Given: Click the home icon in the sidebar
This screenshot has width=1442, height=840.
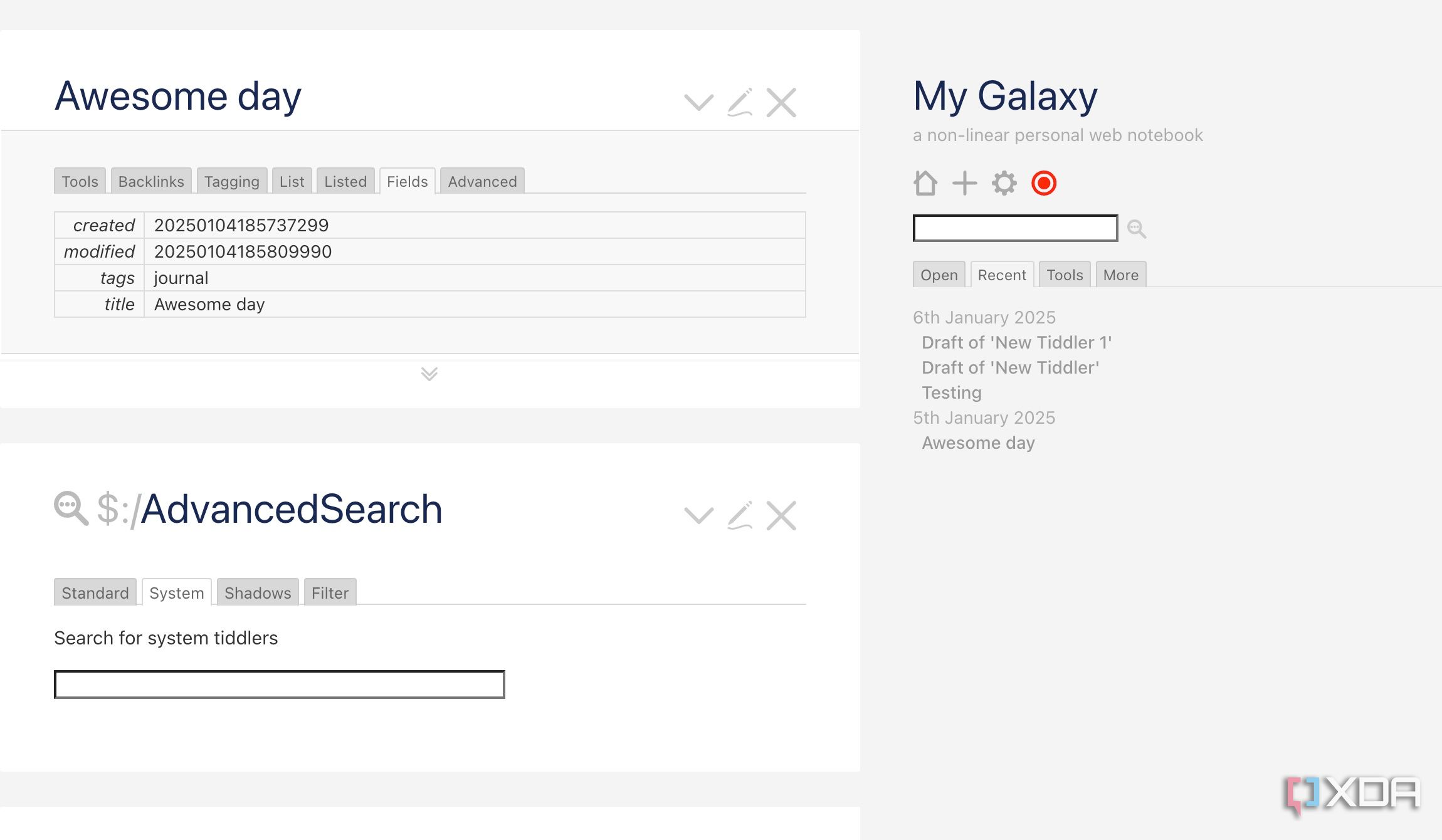Looking at the screenshot, I should click(925, 183).
